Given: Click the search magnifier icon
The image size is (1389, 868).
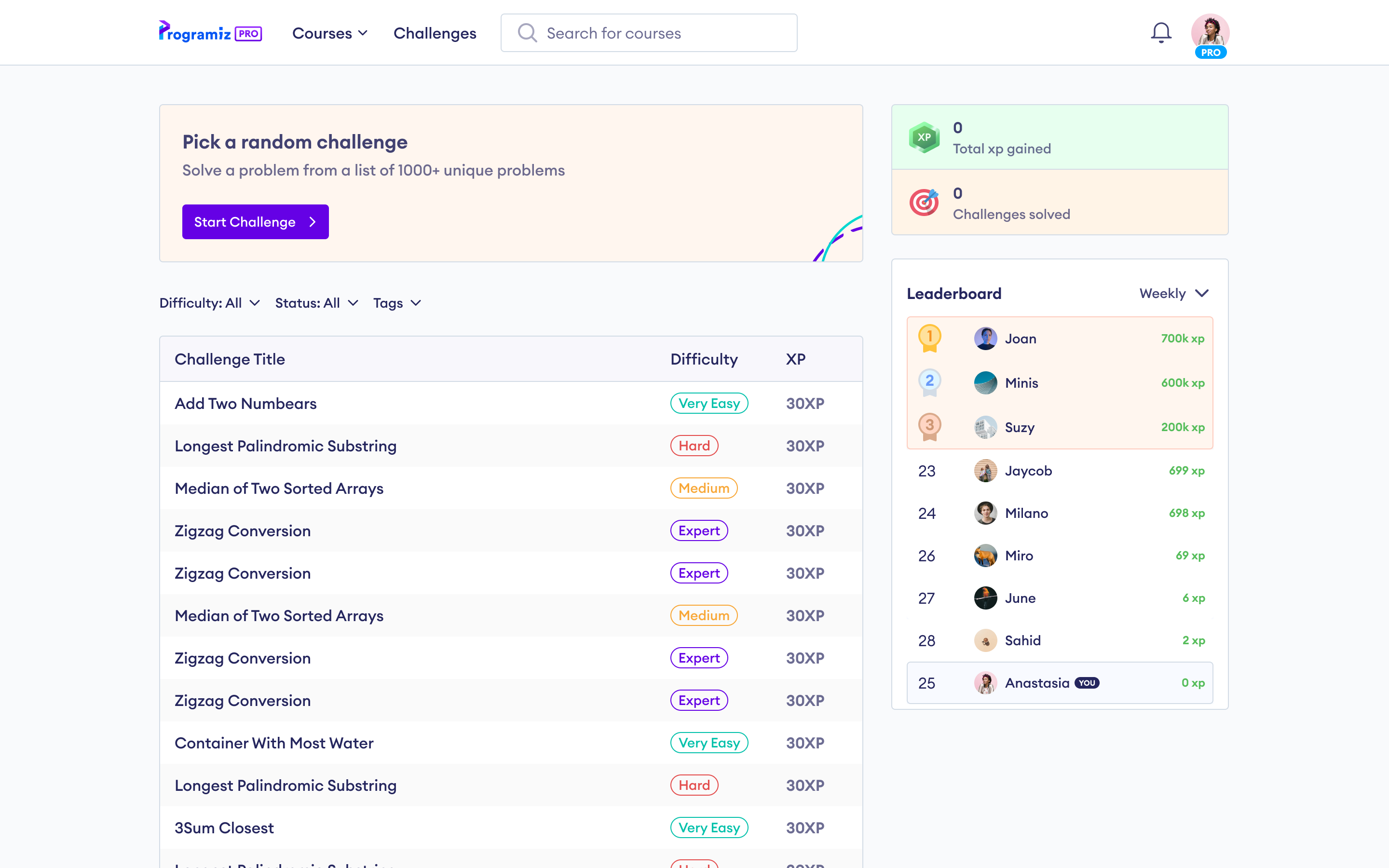Looking at the screenshot, I should click(x=527, y=33).
